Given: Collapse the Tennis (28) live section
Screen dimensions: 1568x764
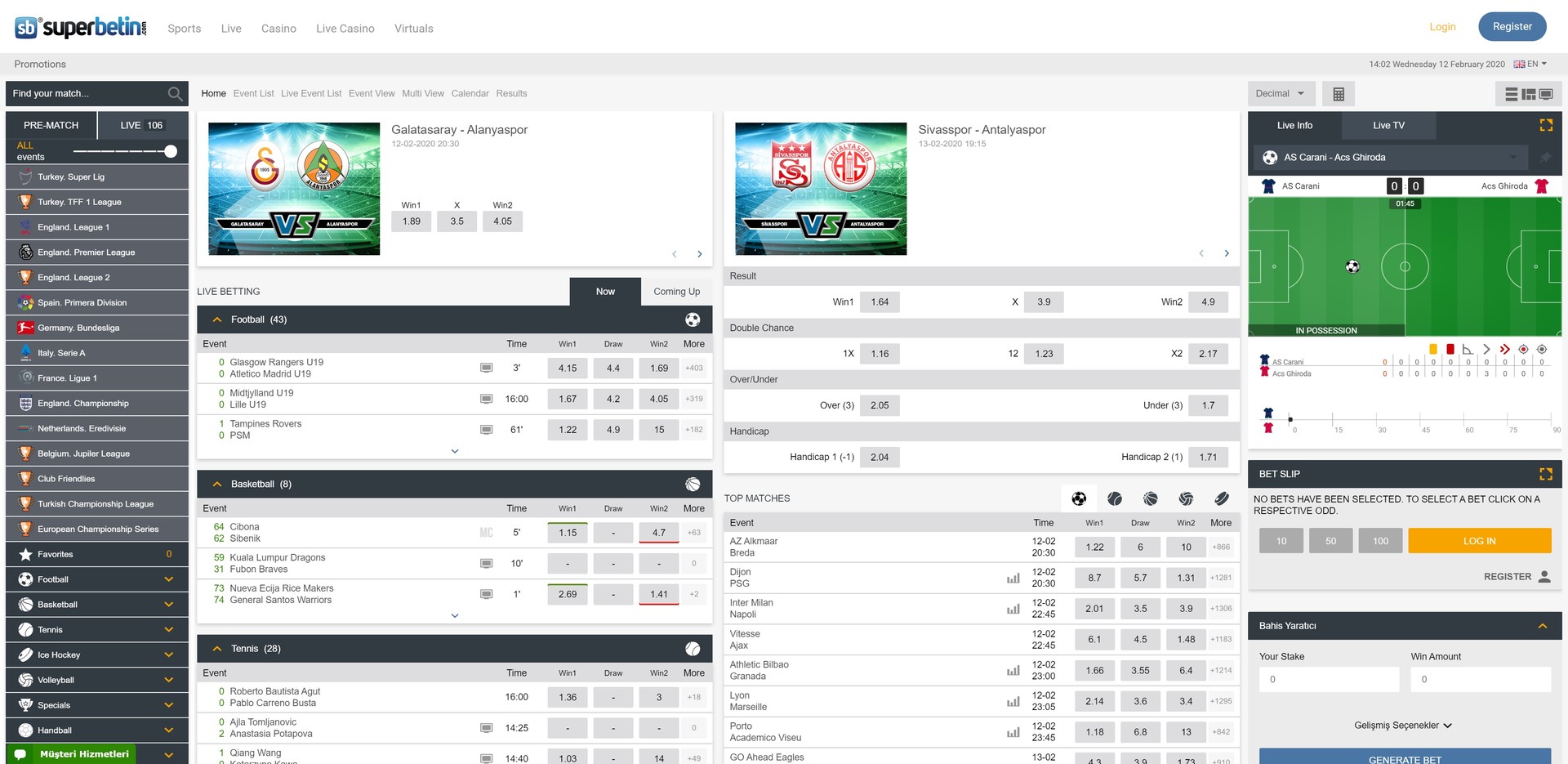Looking at the screenshot, I should 217,649.
